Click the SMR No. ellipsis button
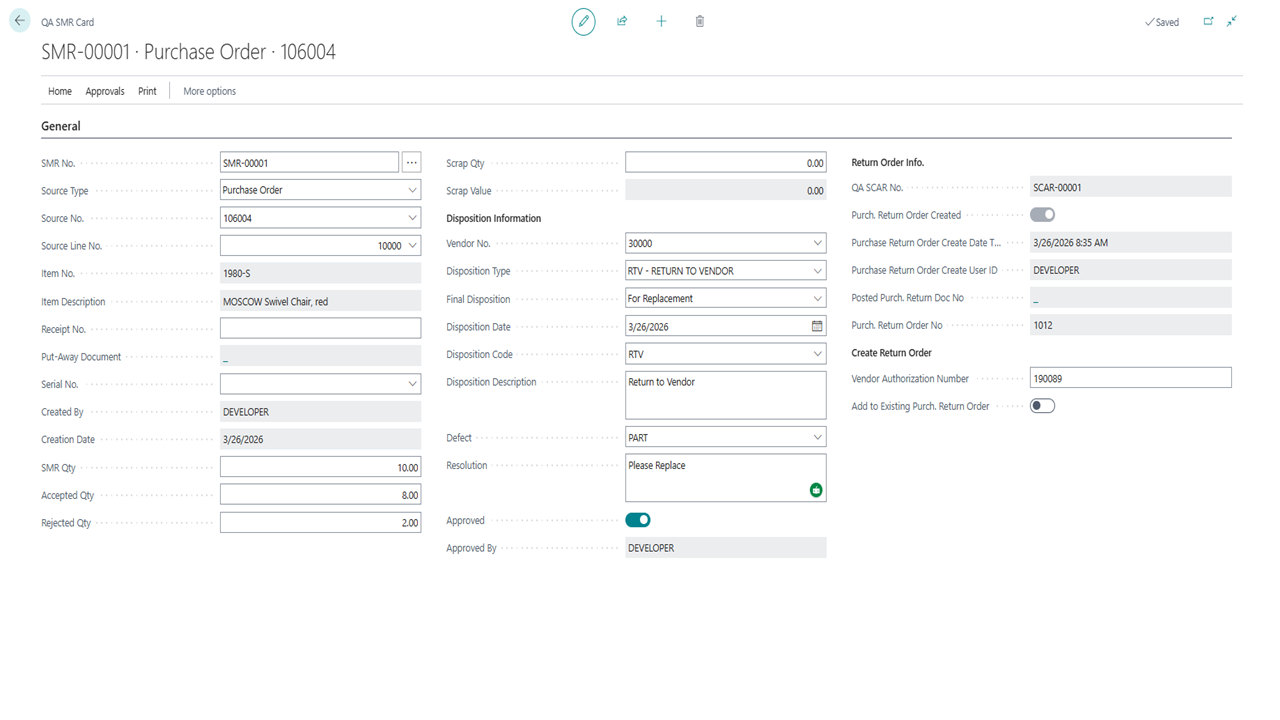Viewport: 1280px width, 720px height. coord(411,163)
